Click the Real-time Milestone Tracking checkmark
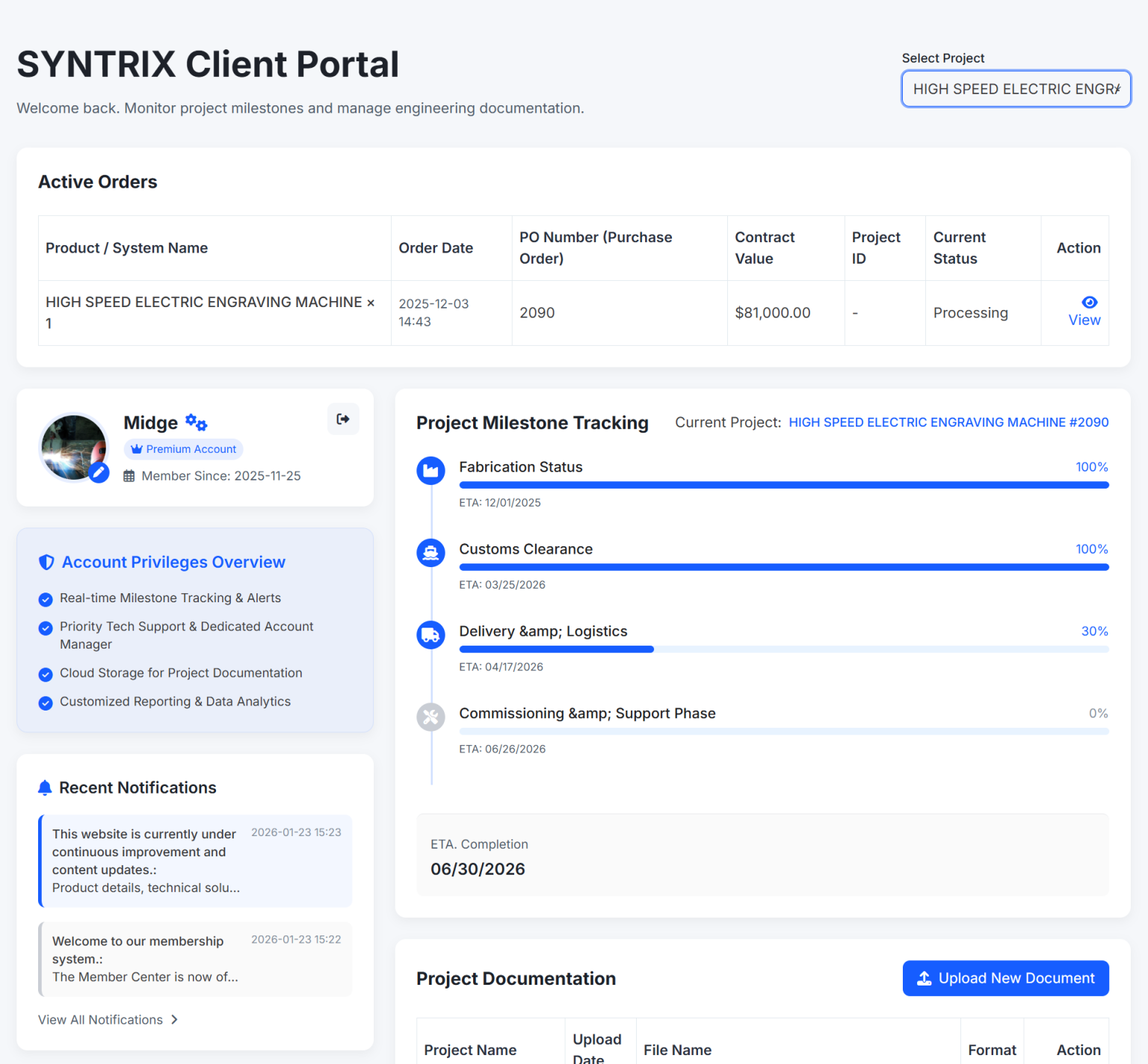Viewport: 1148px width, 1064px height. click(x=46, y=599)
